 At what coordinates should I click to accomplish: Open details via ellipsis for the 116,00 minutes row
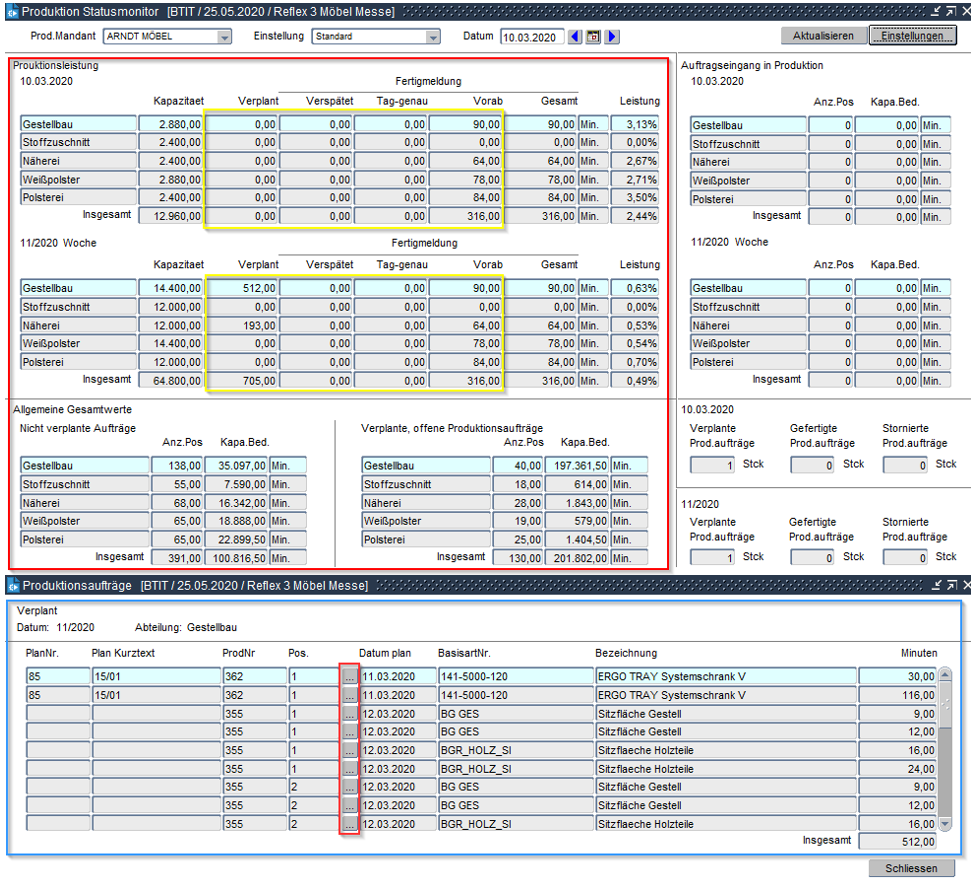(349, 695)
